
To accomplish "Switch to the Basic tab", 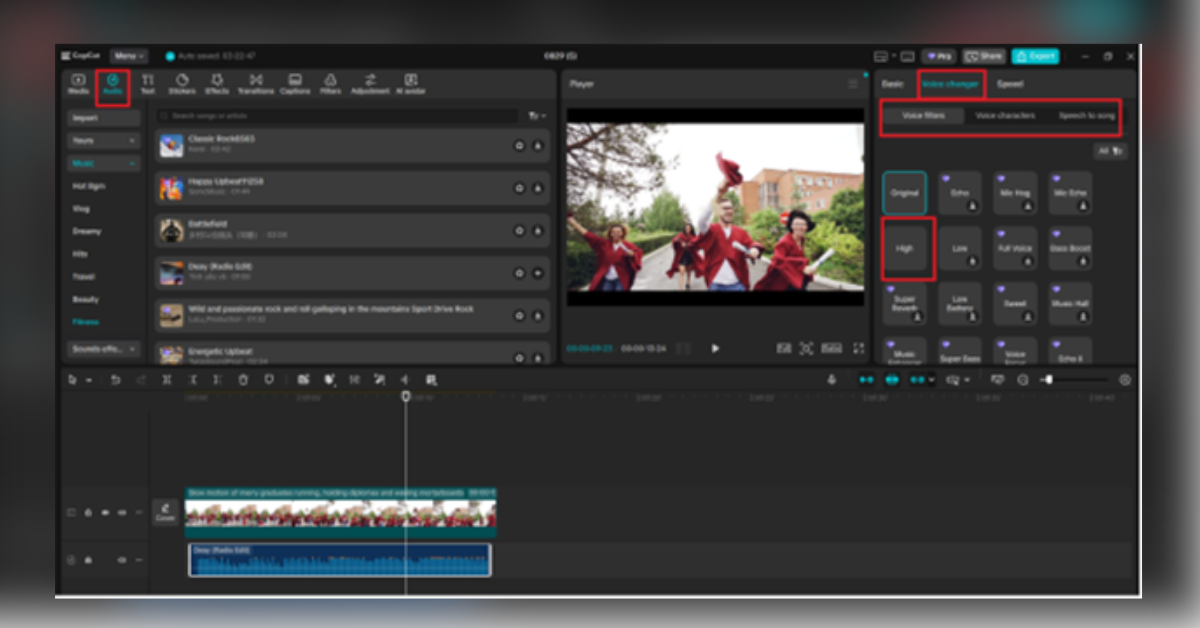I will 892,84.
